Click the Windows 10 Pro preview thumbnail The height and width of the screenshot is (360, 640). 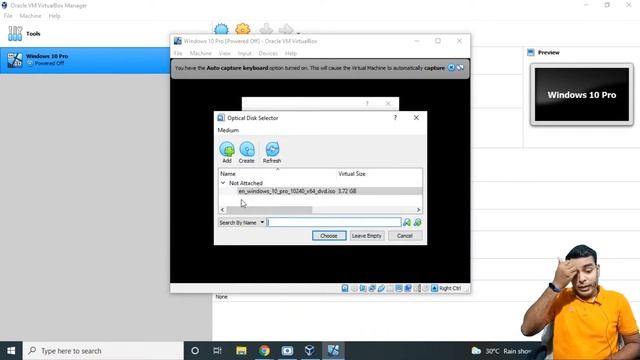pyautogui.click(x=582, y=95)
